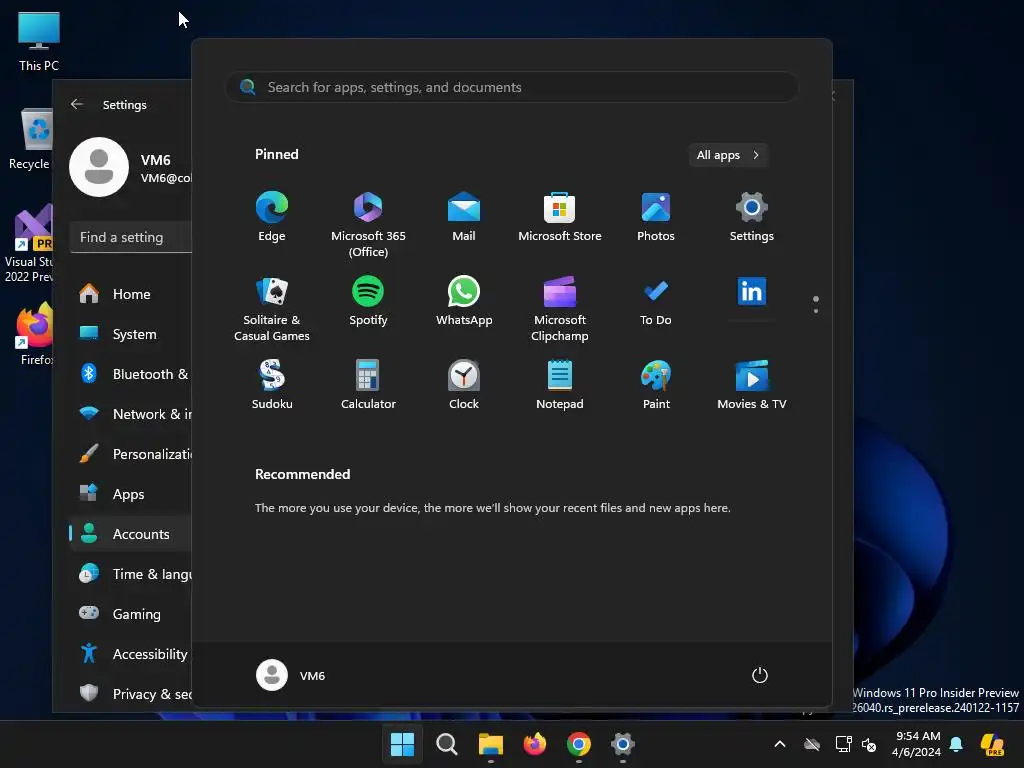Click the VM6 profile picture in Settings

pyautogui.click(x=99, y=167)
